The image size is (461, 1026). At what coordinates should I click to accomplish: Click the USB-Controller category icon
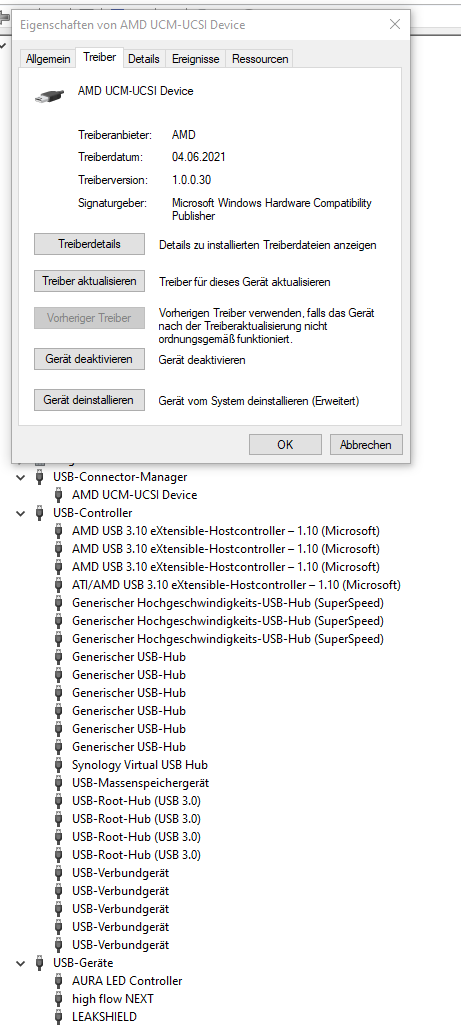(40, 513)
